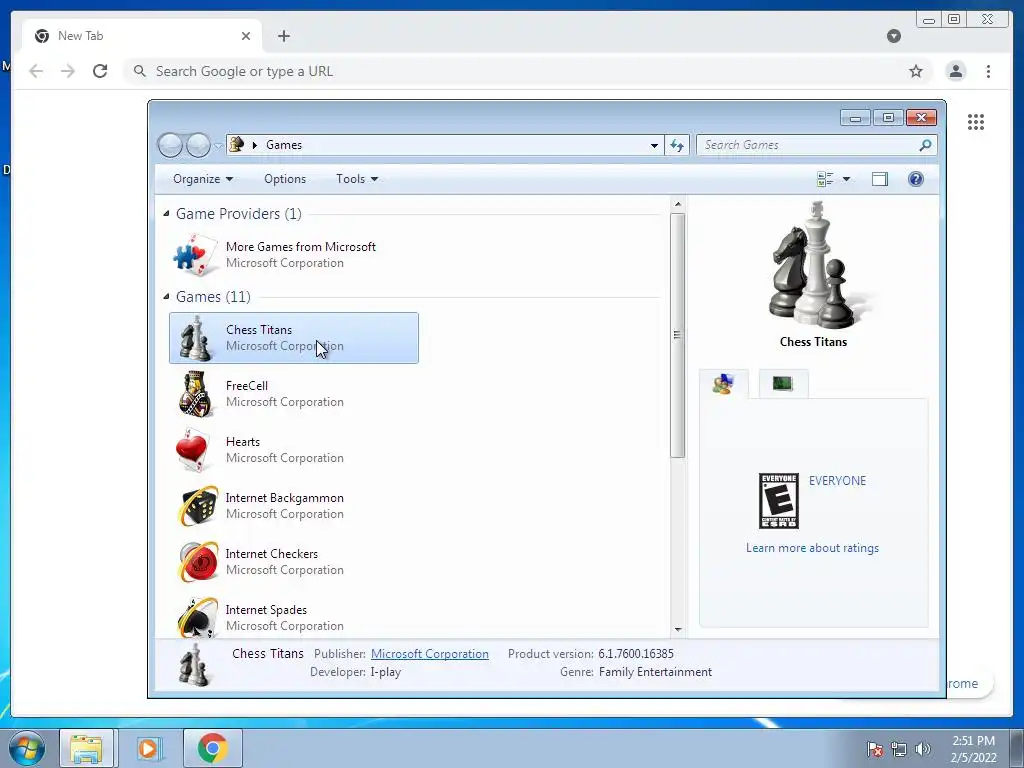Select the Internet Backgammon dice icon
Image resolution: width=1024 pixels, height=768 pixels.
[x=197, y=505]
